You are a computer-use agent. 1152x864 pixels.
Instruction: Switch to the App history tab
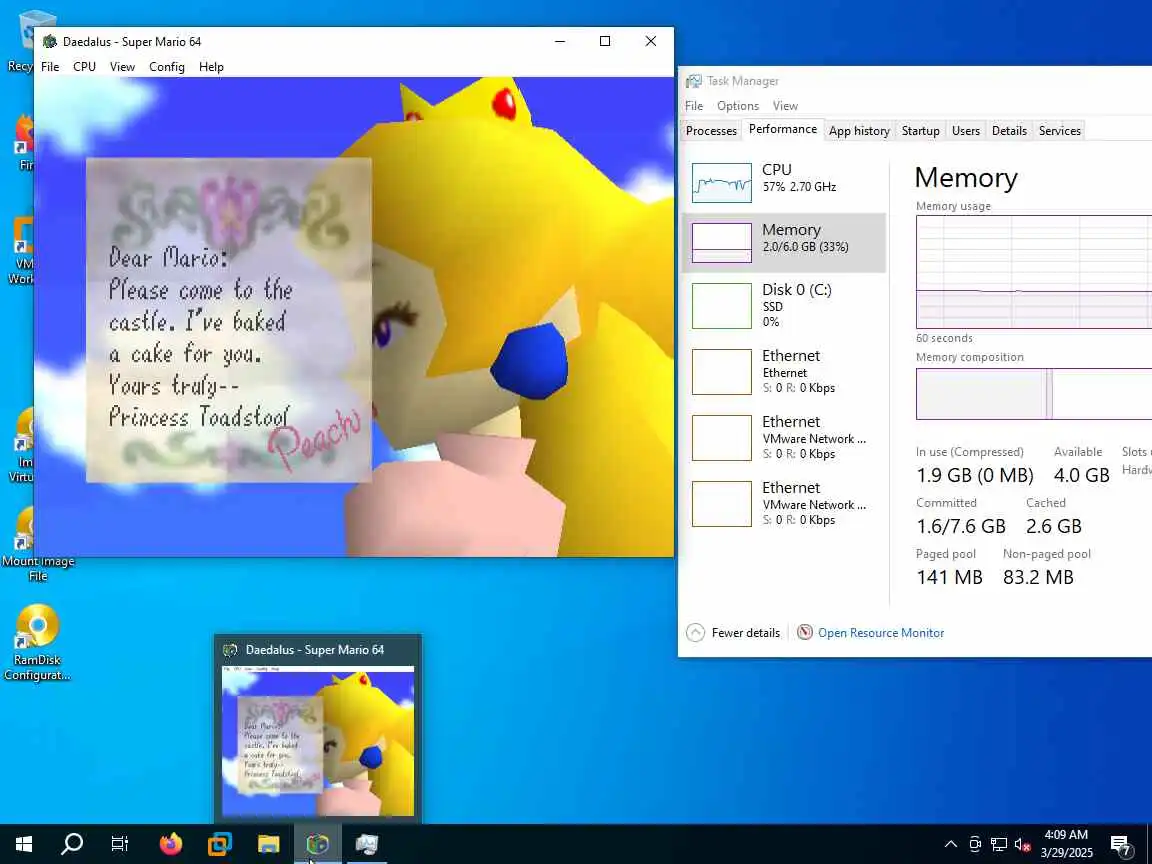click(859, 131)
